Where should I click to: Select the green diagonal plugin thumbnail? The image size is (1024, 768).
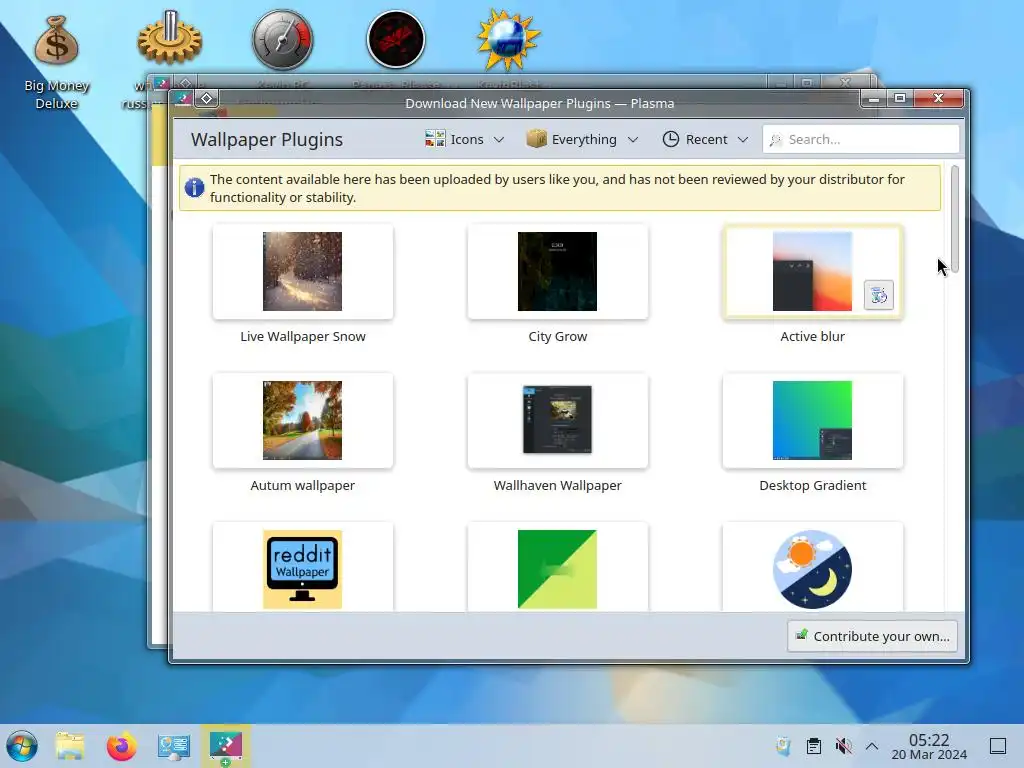click(x=557, y=567)
